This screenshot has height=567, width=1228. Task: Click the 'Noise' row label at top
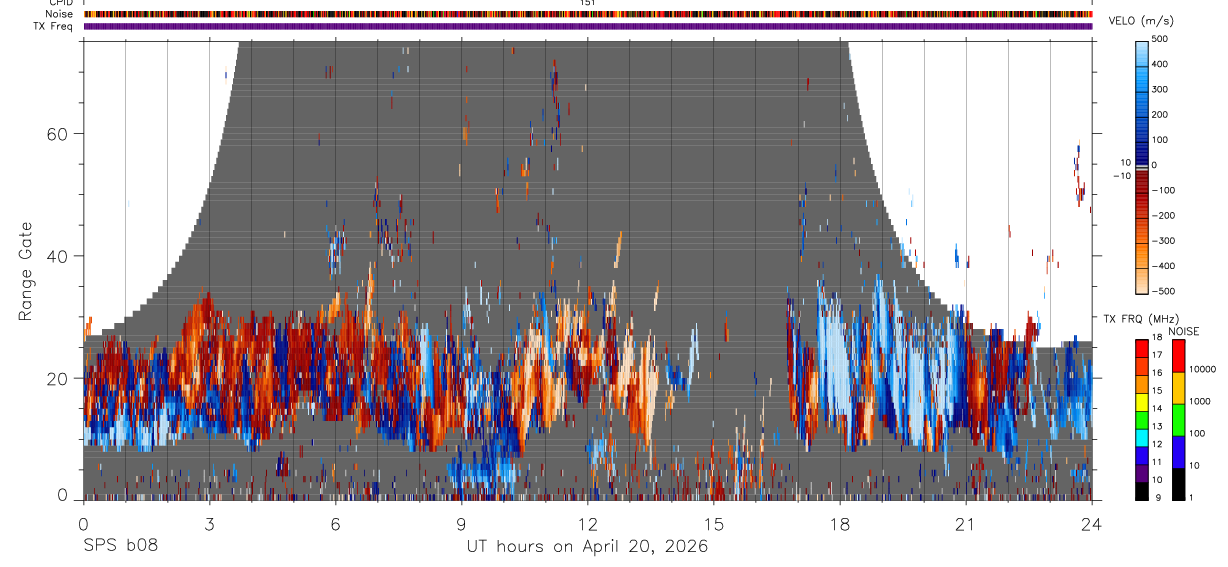click(59, 14)
